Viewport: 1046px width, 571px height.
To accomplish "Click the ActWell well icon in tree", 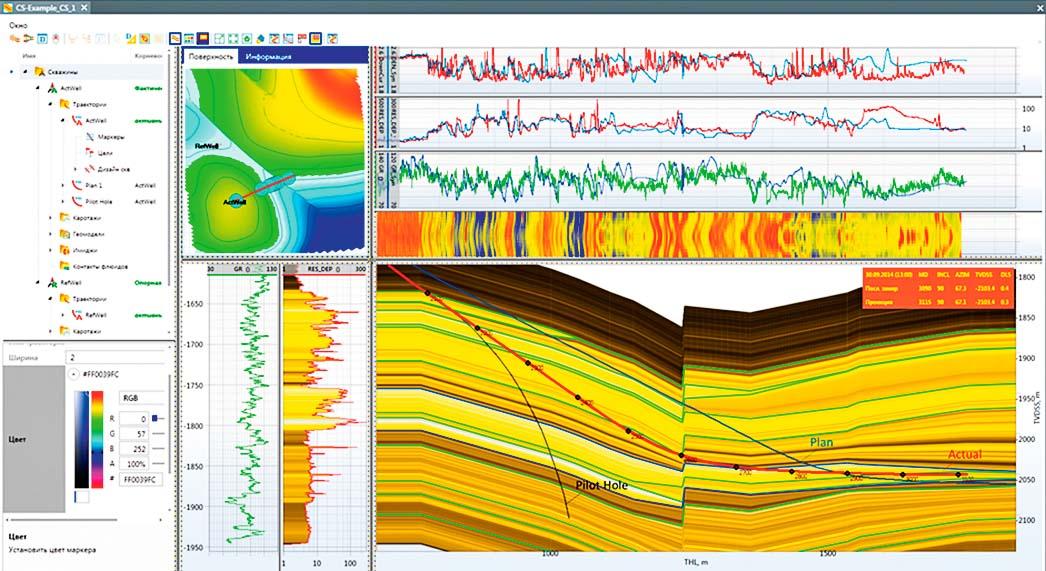I will [53, 88].
